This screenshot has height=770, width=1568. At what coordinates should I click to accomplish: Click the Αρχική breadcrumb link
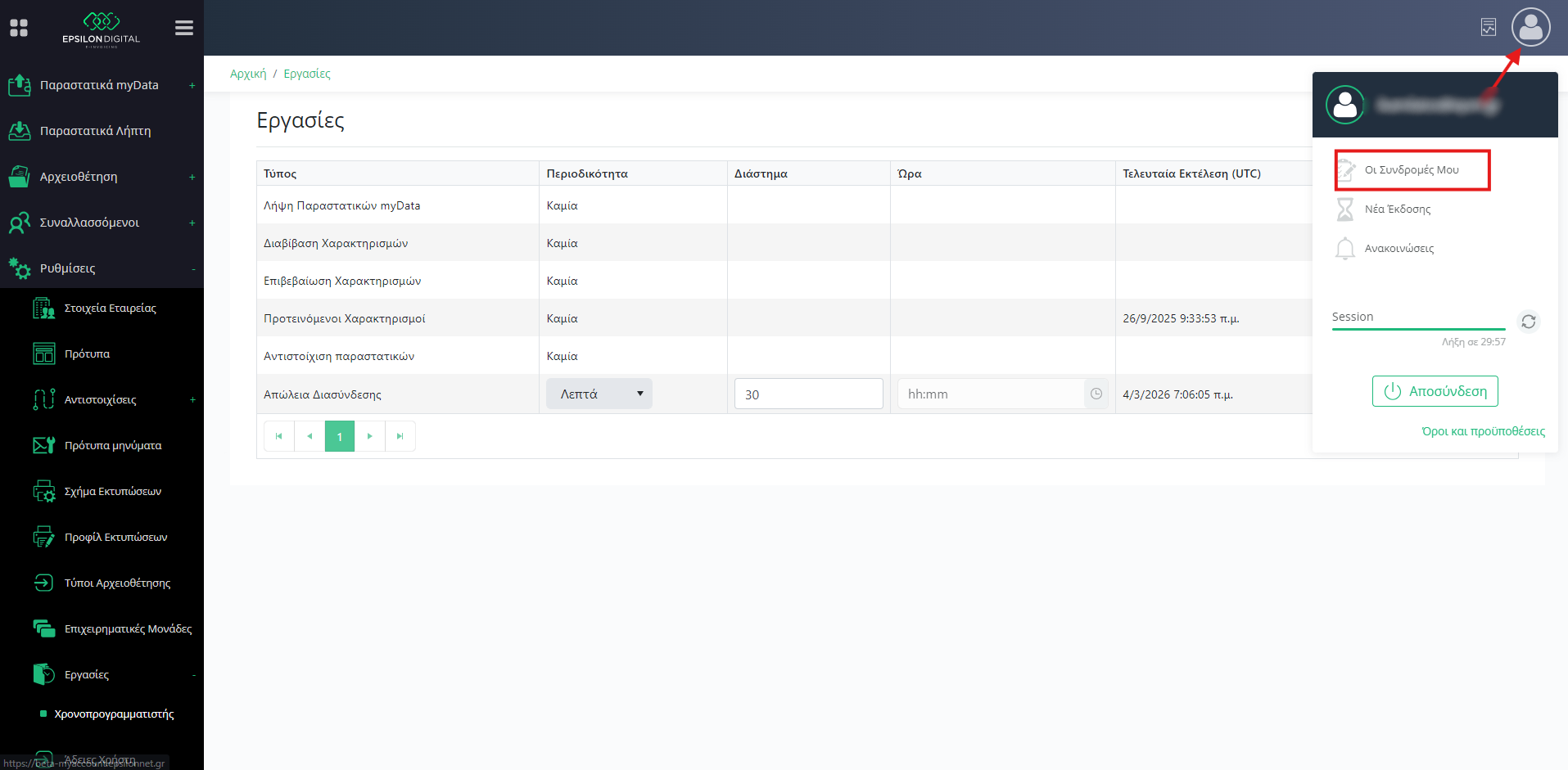point(248,74)
